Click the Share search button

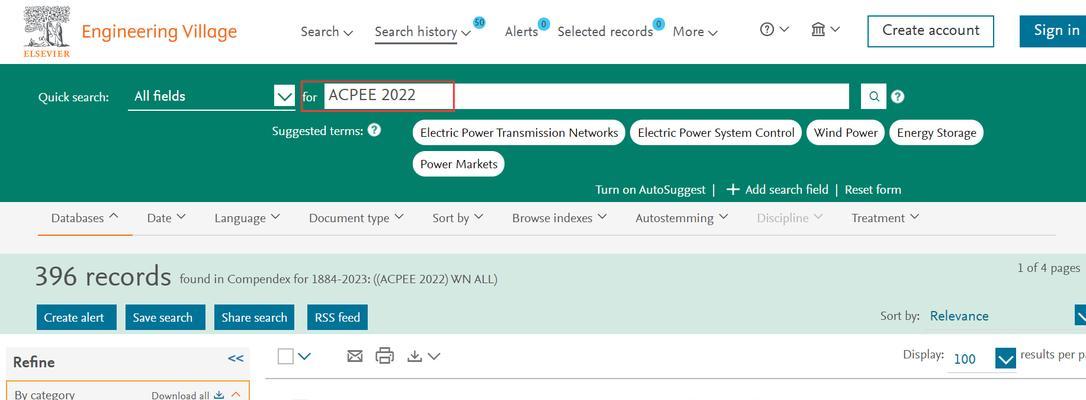pos(254,318)
